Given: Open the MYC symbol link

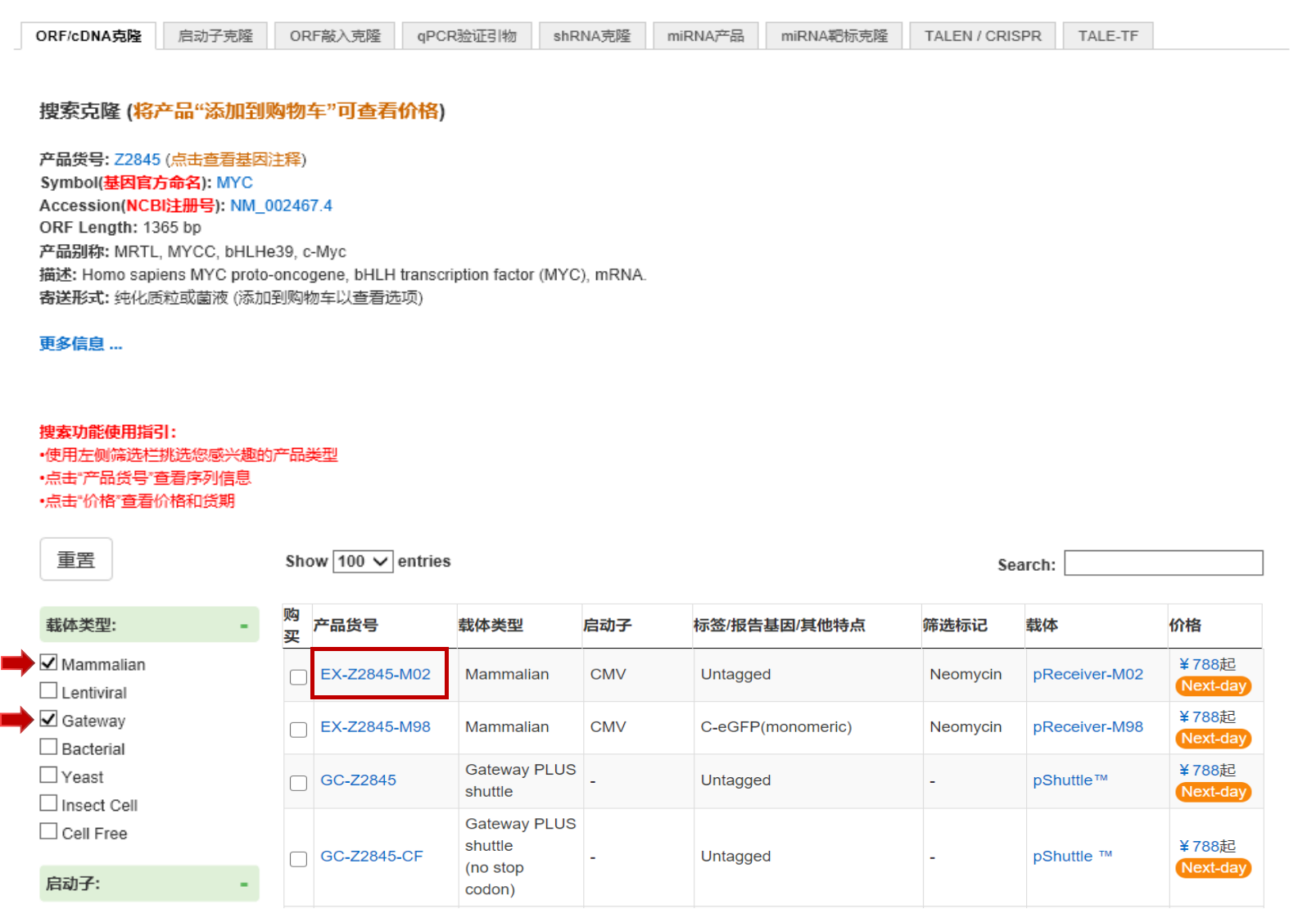Looking at the screenshot, I should [x=234, y=183].
